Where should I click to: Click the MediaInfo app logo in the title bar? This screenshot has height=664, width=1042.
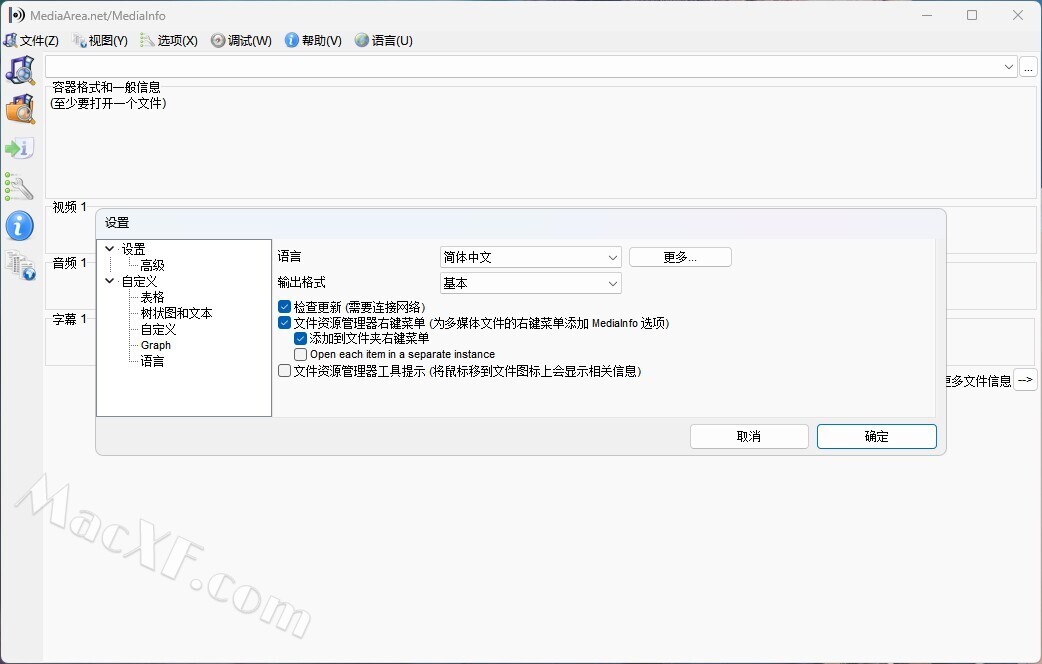pyautogui.click(x=16, y=15)
